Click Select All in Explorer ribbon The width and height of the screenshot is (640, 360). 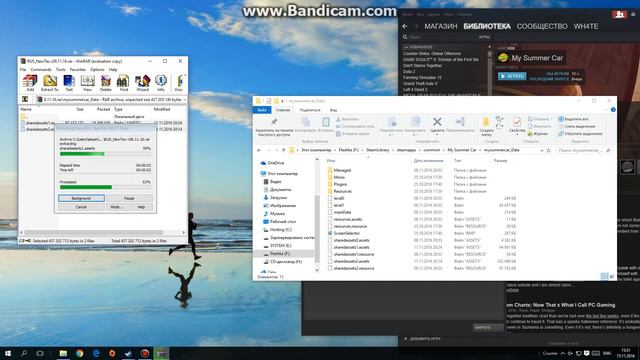(573, 119)
